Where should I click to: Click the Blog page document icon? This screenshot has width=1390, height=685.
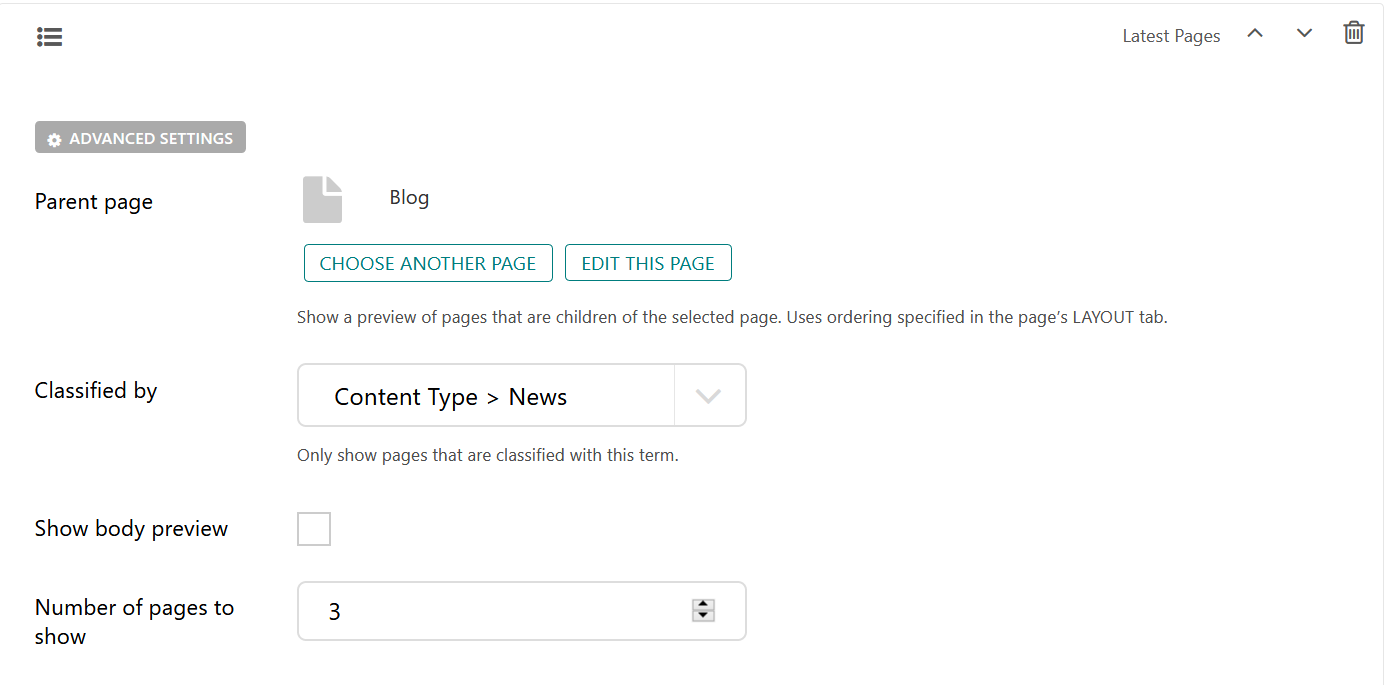(322, 199)
